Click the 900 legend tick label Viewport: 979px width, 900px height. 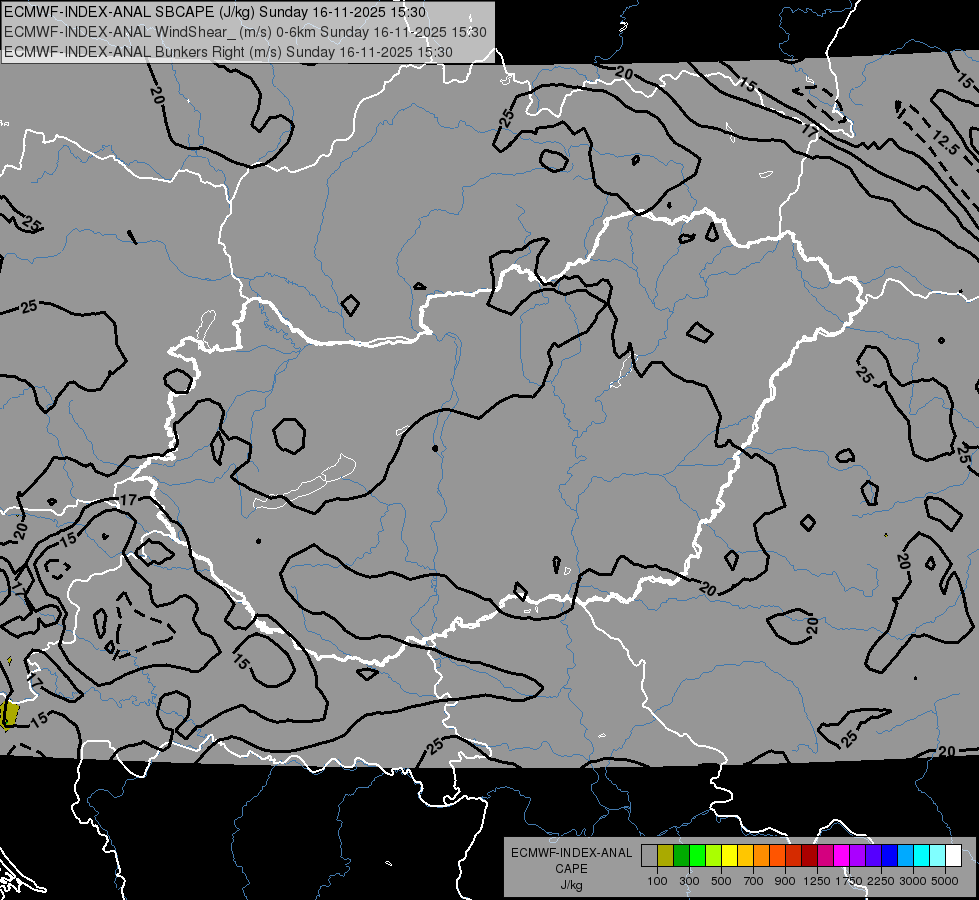tap(785, 881)
